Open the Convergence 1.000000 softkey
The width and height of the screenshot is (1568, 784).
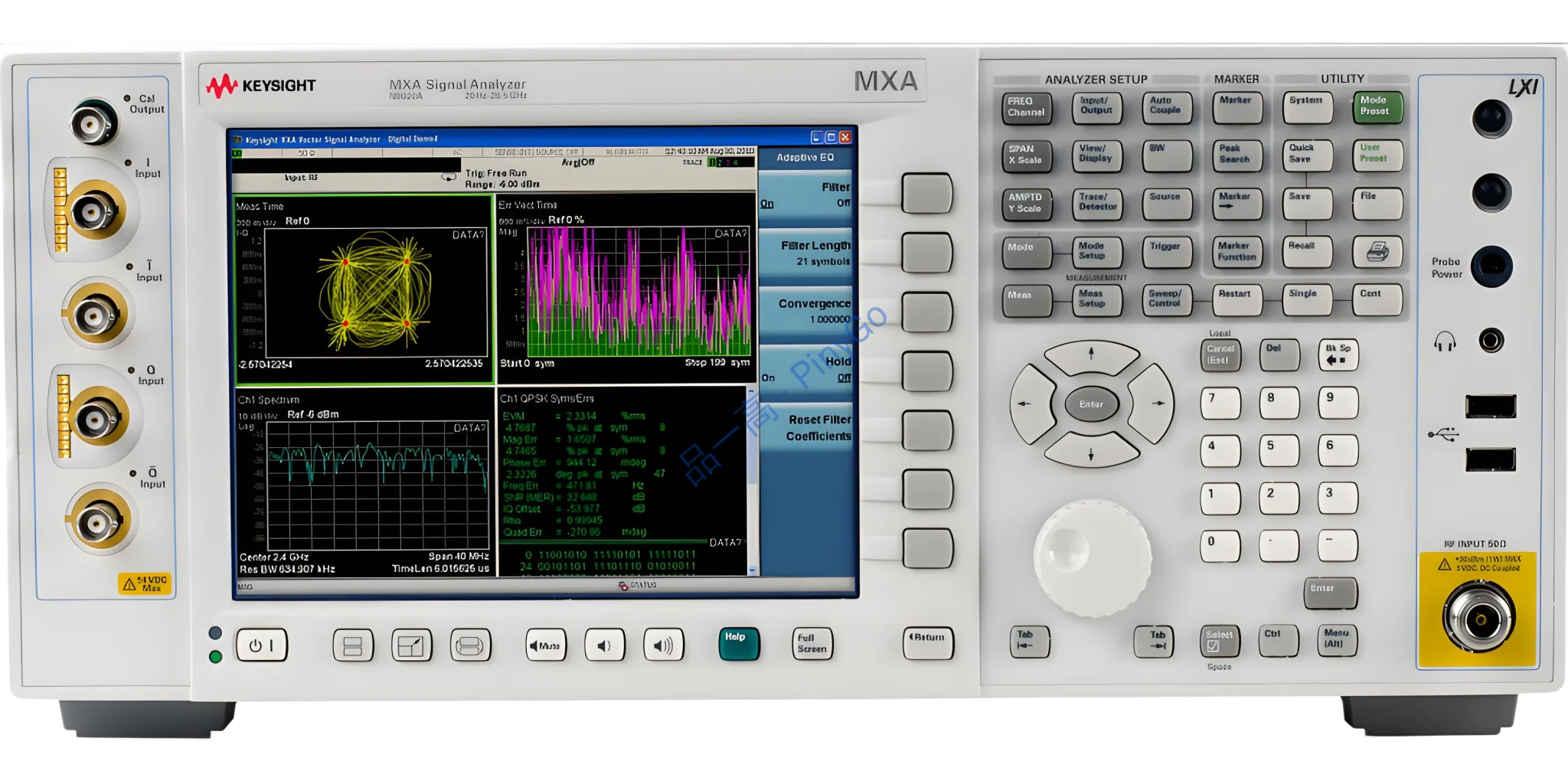pyautogui.click(x=805, y=312)
